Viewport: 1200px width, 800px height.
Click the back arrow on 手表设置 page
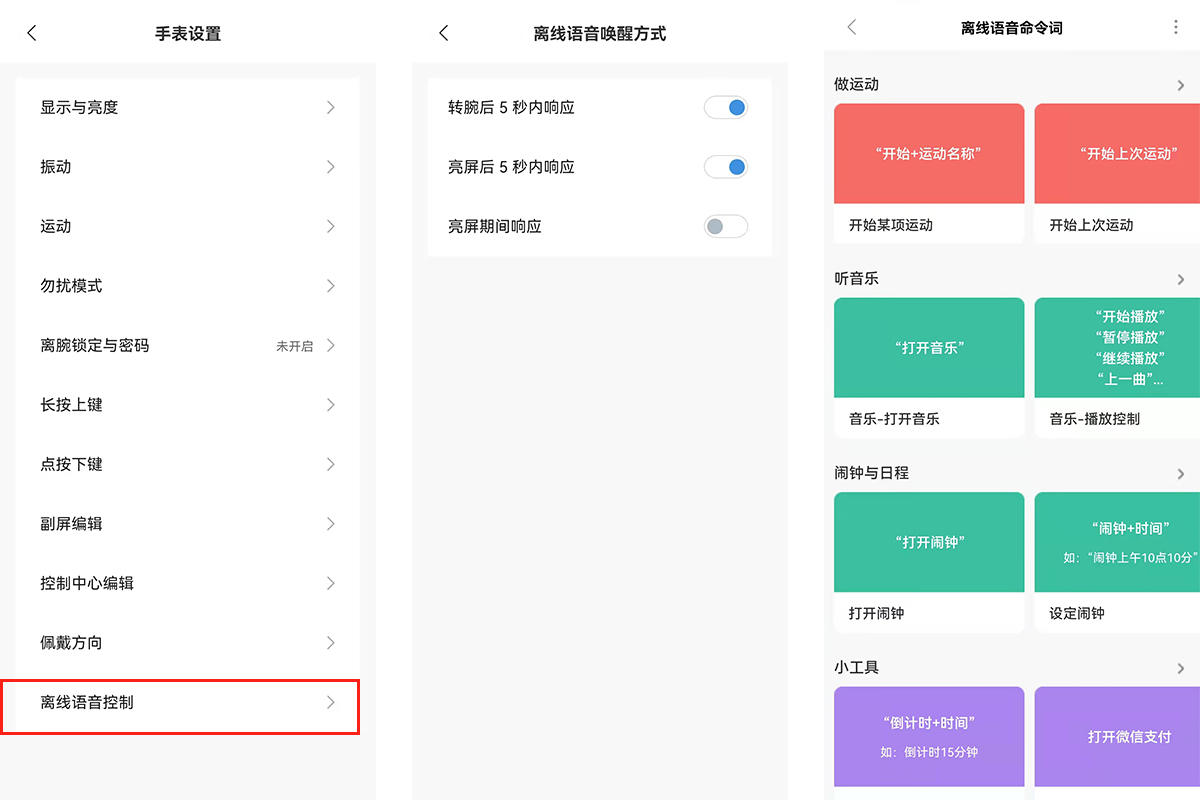[31, 32]
